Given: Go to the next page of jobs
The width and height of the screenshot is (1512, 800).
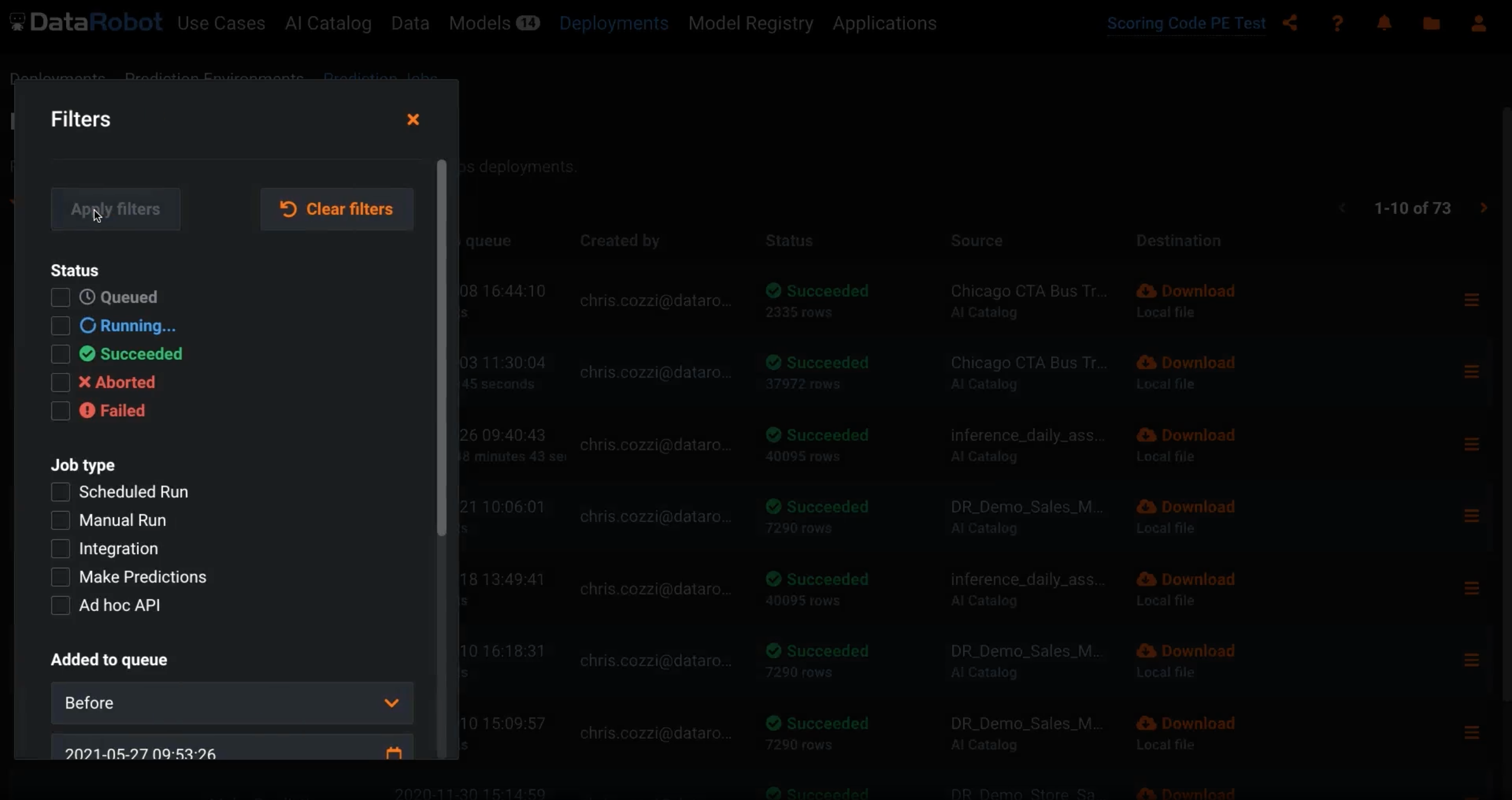Looking at the screenshot, I should pyautogui.click(x=1484, y=208).
